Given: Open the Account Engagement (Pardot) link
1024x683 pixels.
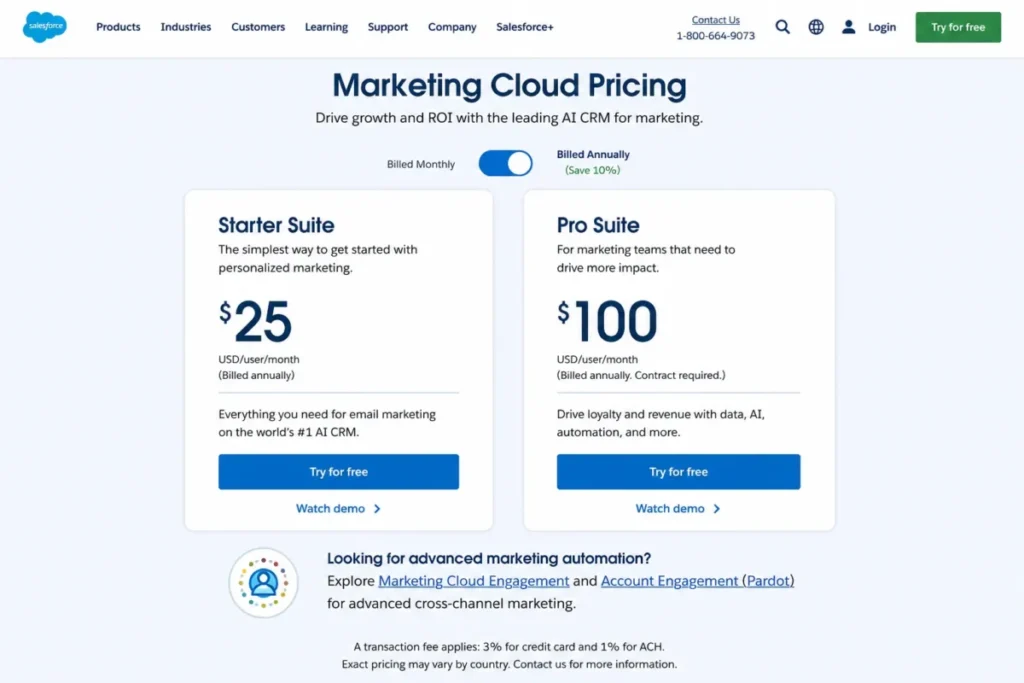Looking at the screenshot, I should (697, 580).
